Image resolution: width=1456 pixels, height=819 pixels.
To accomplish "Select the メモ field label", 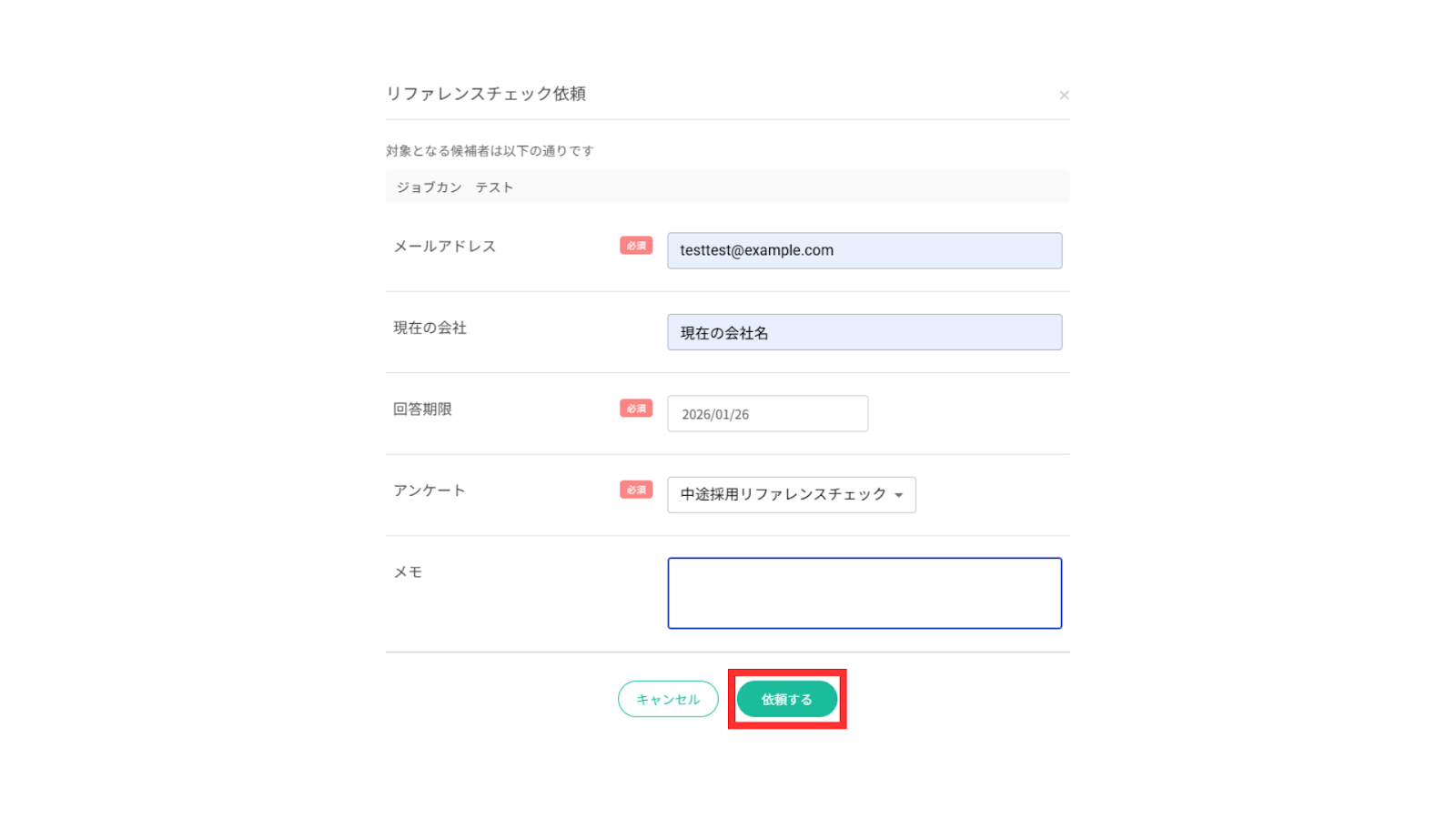I will (408, 572).
